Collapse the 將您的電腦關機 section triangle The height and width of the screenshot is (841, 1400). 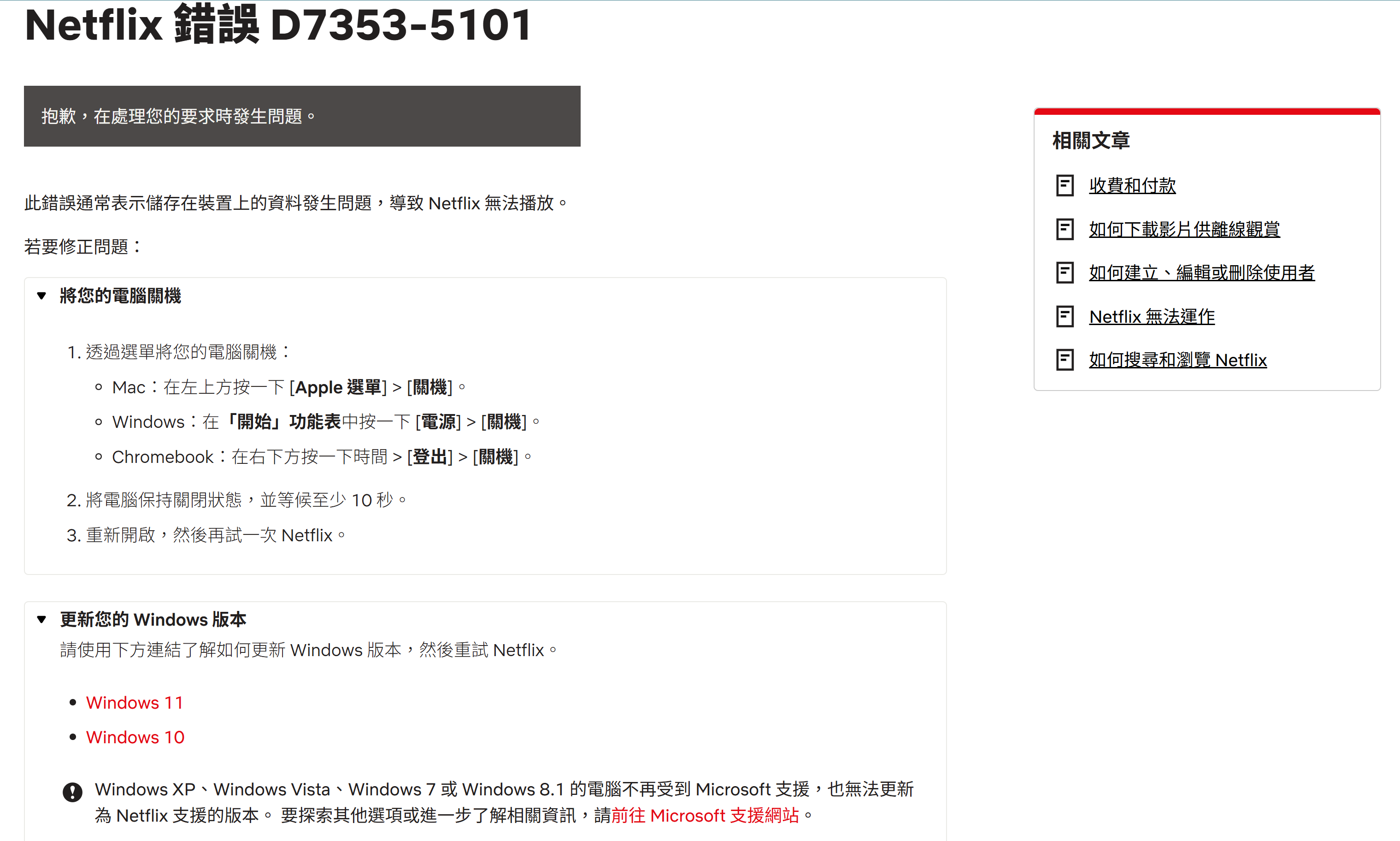click(41, 295)
